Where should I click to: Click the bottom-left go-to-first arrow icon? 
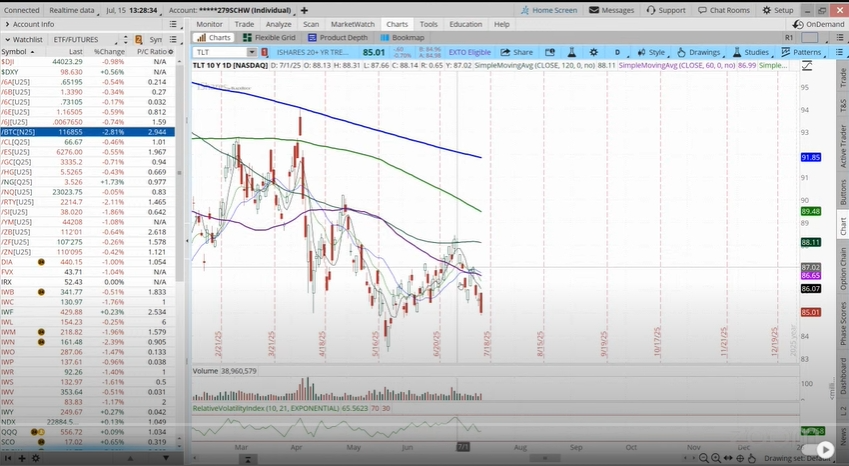click(9, 458)
